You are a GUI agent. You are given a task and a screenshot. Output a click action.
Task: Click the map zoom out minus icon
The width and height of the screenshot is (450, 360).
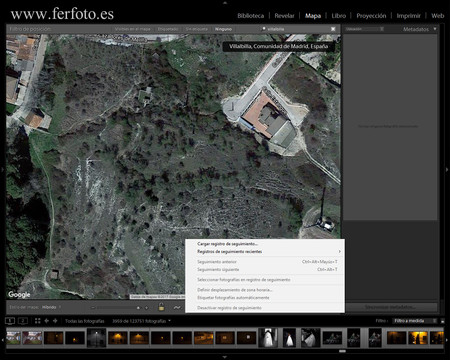[93, 307]
